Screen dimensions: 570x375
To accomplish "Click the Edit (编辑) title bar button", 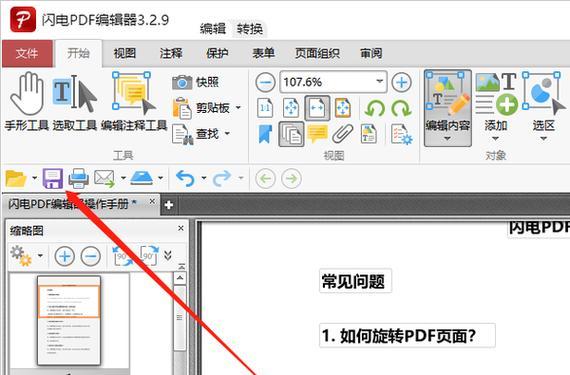I will (213, 28).
